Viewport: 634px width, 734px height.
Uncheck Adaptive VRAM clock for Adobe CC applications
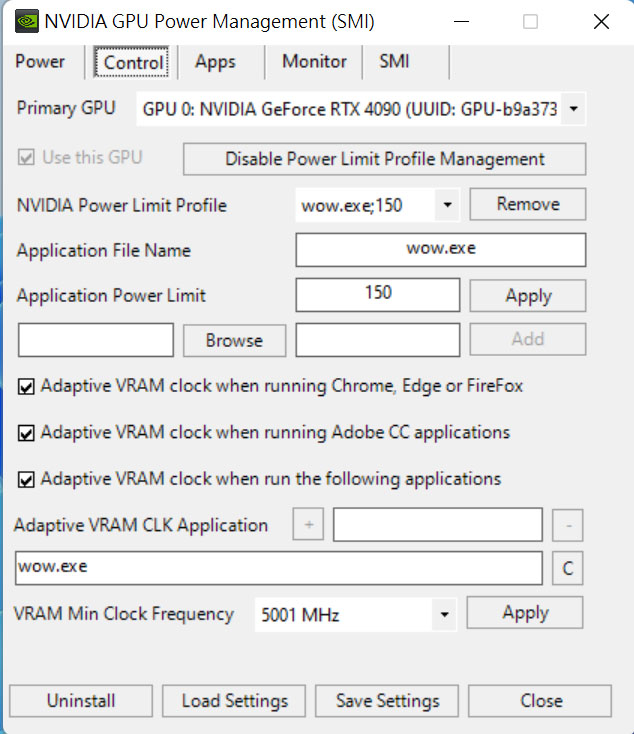tap(26, 433)
